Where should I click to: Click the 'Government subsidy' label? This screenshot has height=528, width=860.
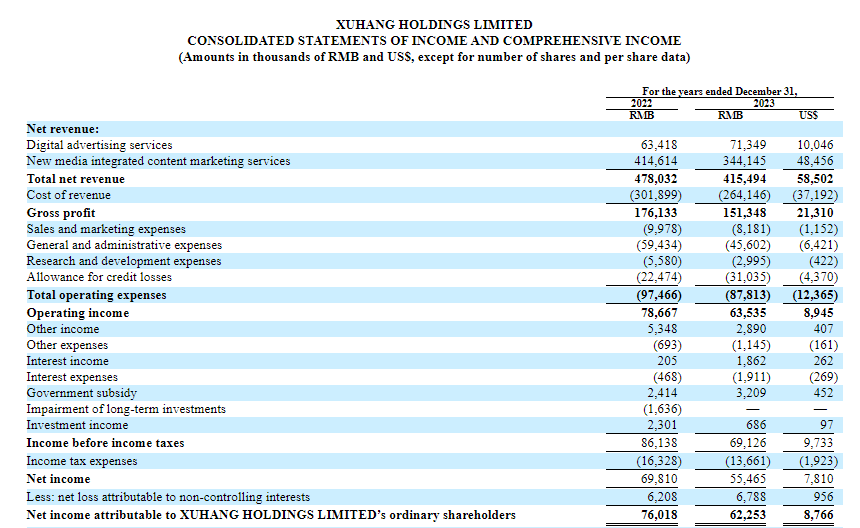pos(81,393)
